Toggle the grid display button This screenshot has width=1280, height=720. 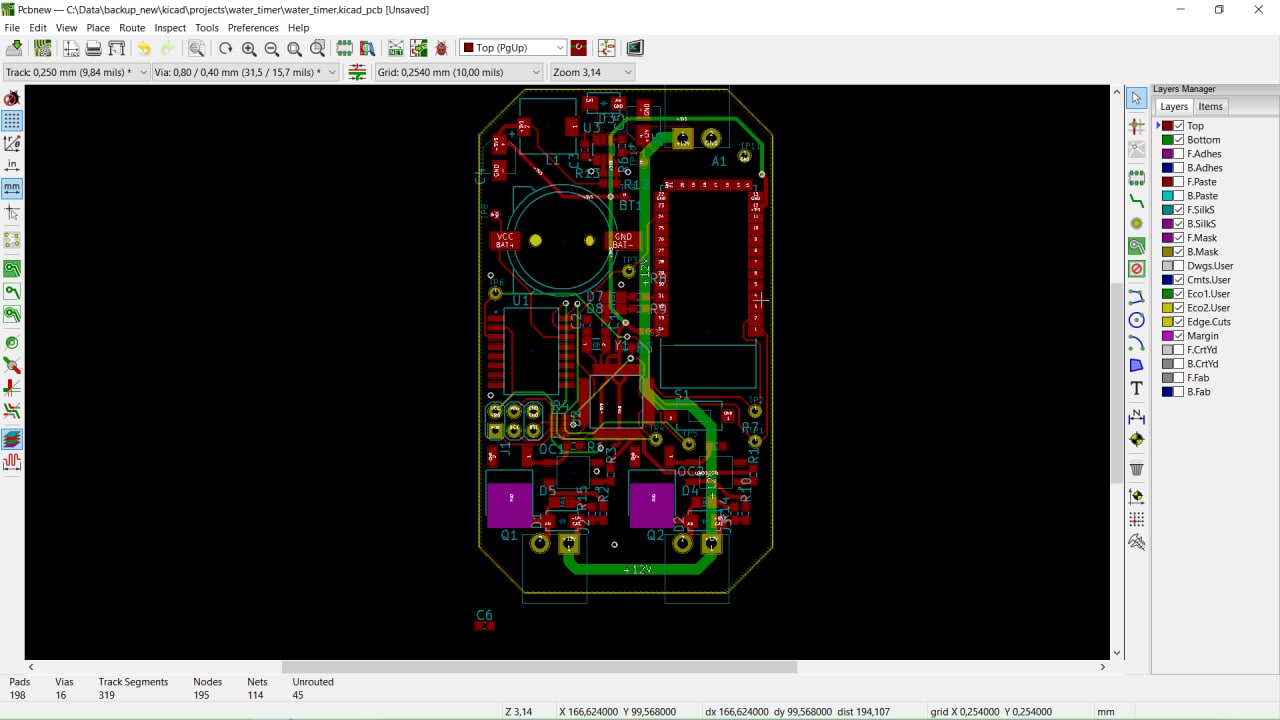coord(12,121)
